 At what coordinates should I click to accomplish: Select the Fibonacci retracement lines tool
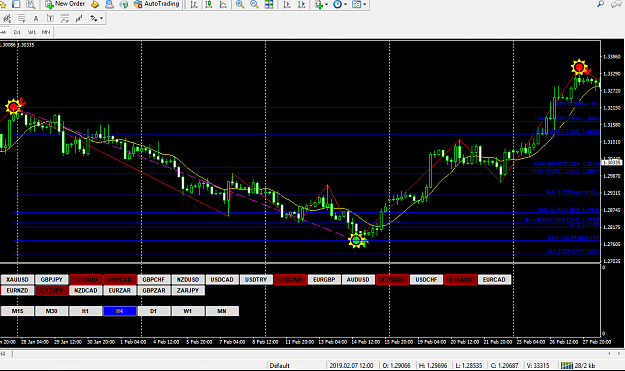[22, 18]
